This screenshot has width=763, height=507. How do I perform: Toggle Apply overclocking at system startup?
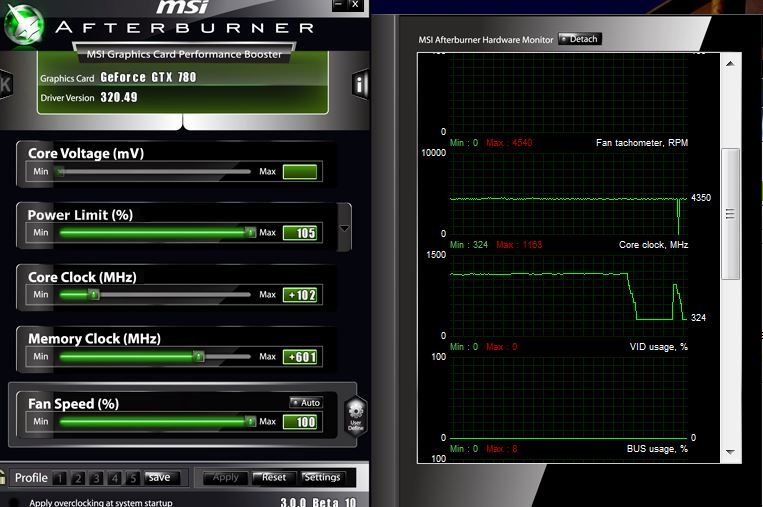[14, 502]
